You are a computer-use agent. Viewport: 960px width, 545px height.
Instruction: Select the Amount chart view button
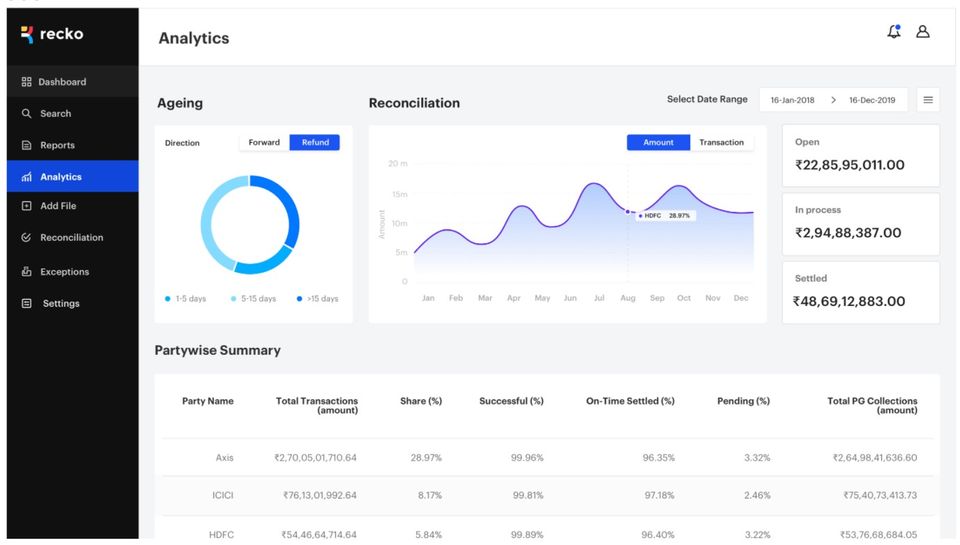pos(658,143)
